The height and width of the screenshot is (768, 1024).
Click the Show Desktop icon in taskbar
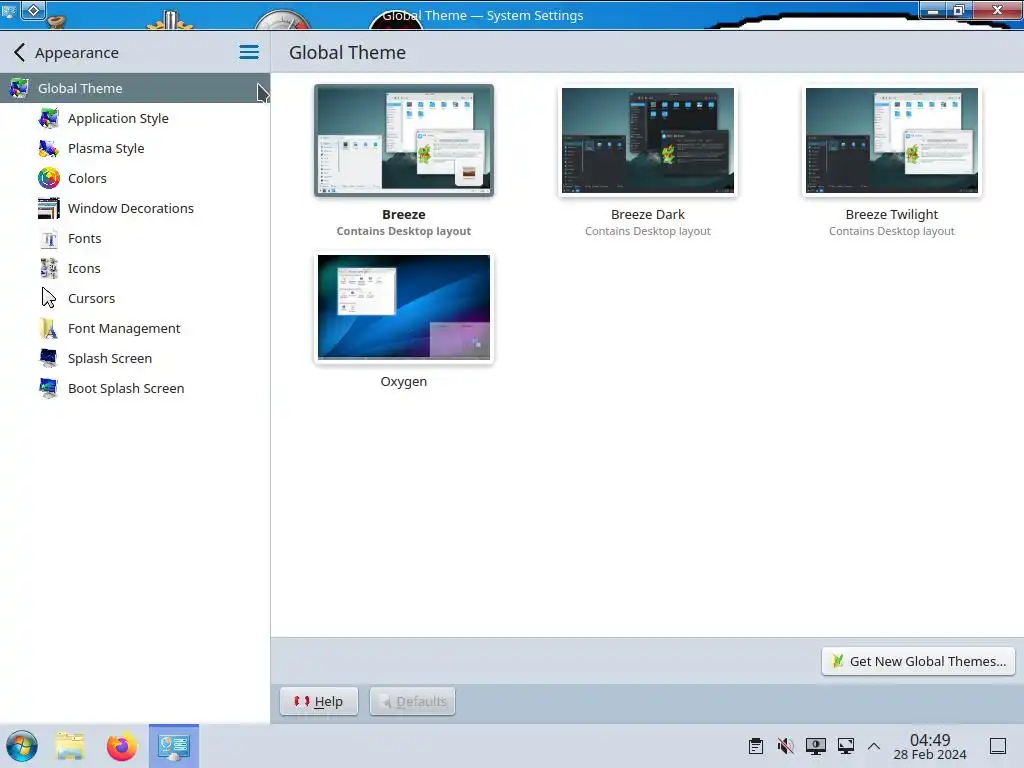(x=998, y=746)
